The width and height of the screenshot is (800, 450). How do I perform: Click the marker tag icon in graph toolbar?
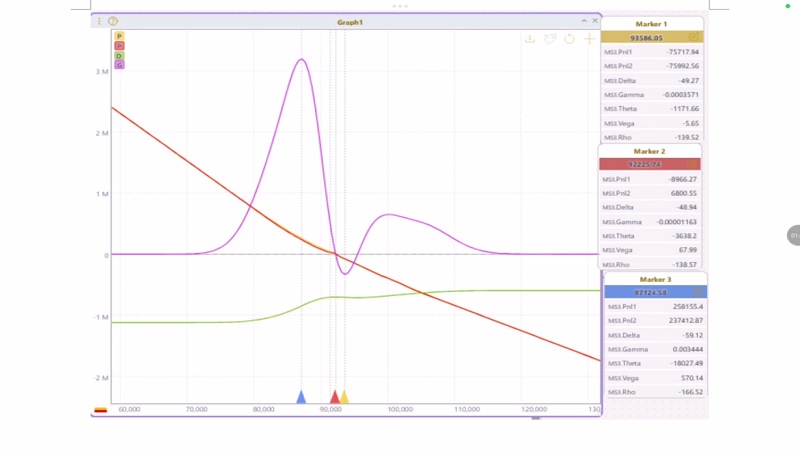(x=550, y=39)
